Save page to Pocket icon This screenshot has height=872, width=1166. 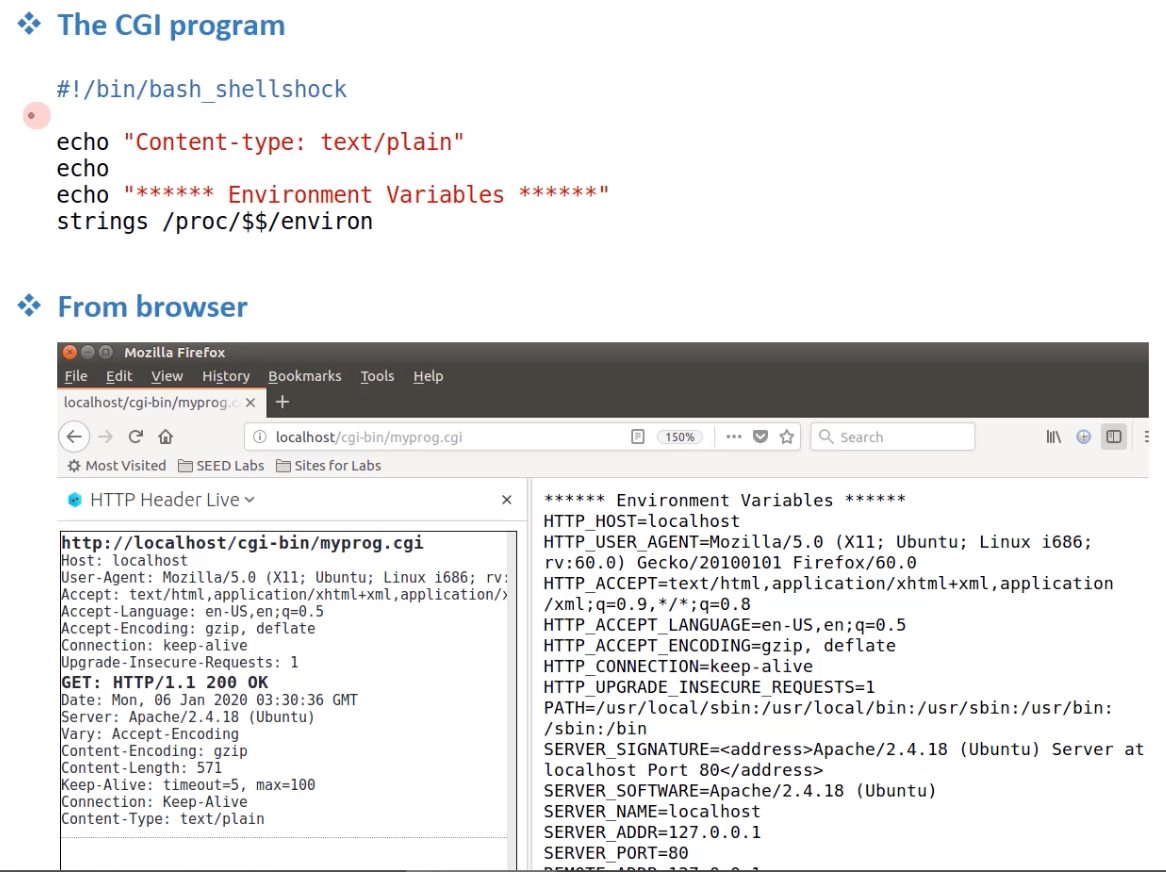point(760,437)
